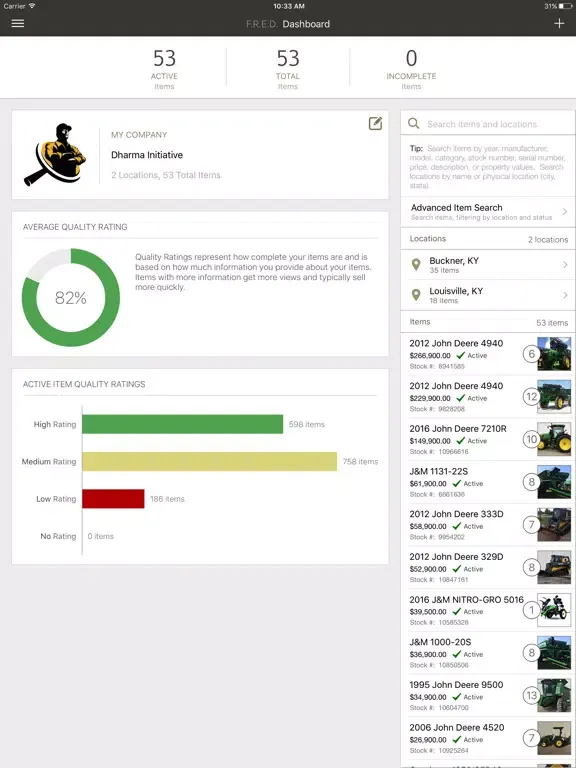Tap photo count badge on J&M 1131-22S

click(531, 482)
